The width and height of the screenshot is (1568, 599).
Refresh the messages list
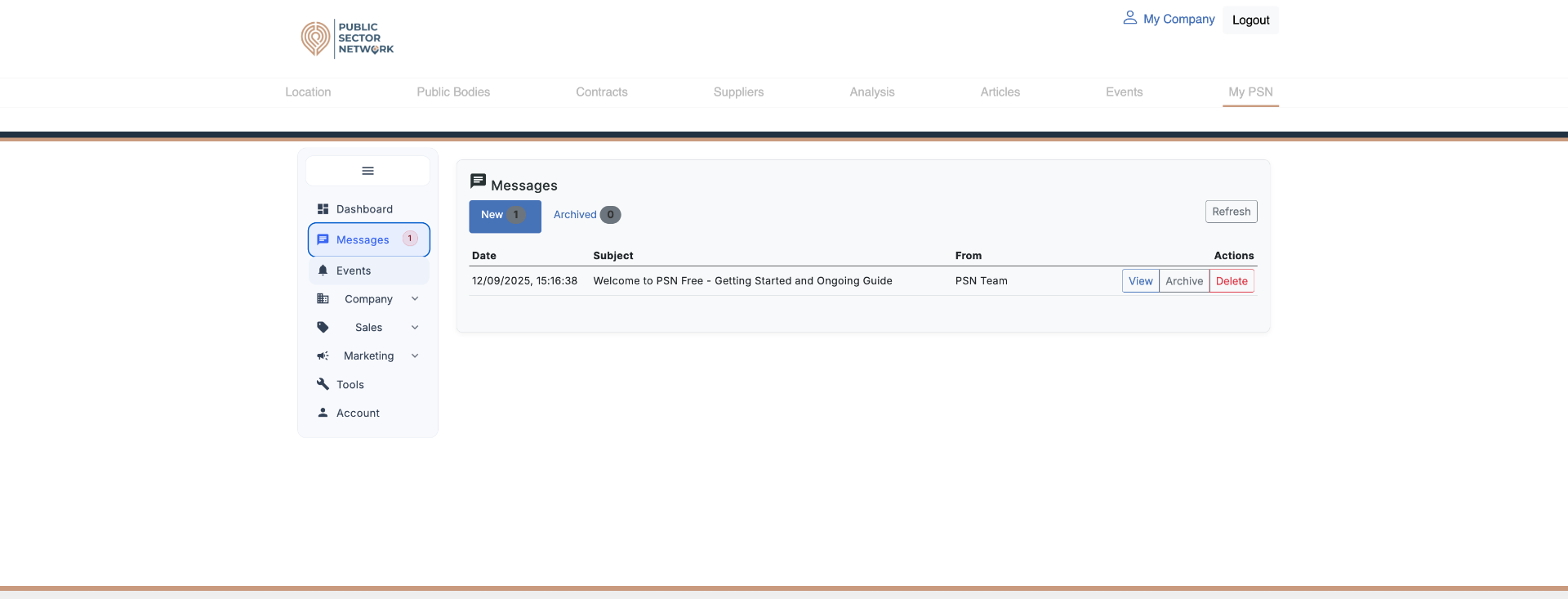(x=1232, y=212)
